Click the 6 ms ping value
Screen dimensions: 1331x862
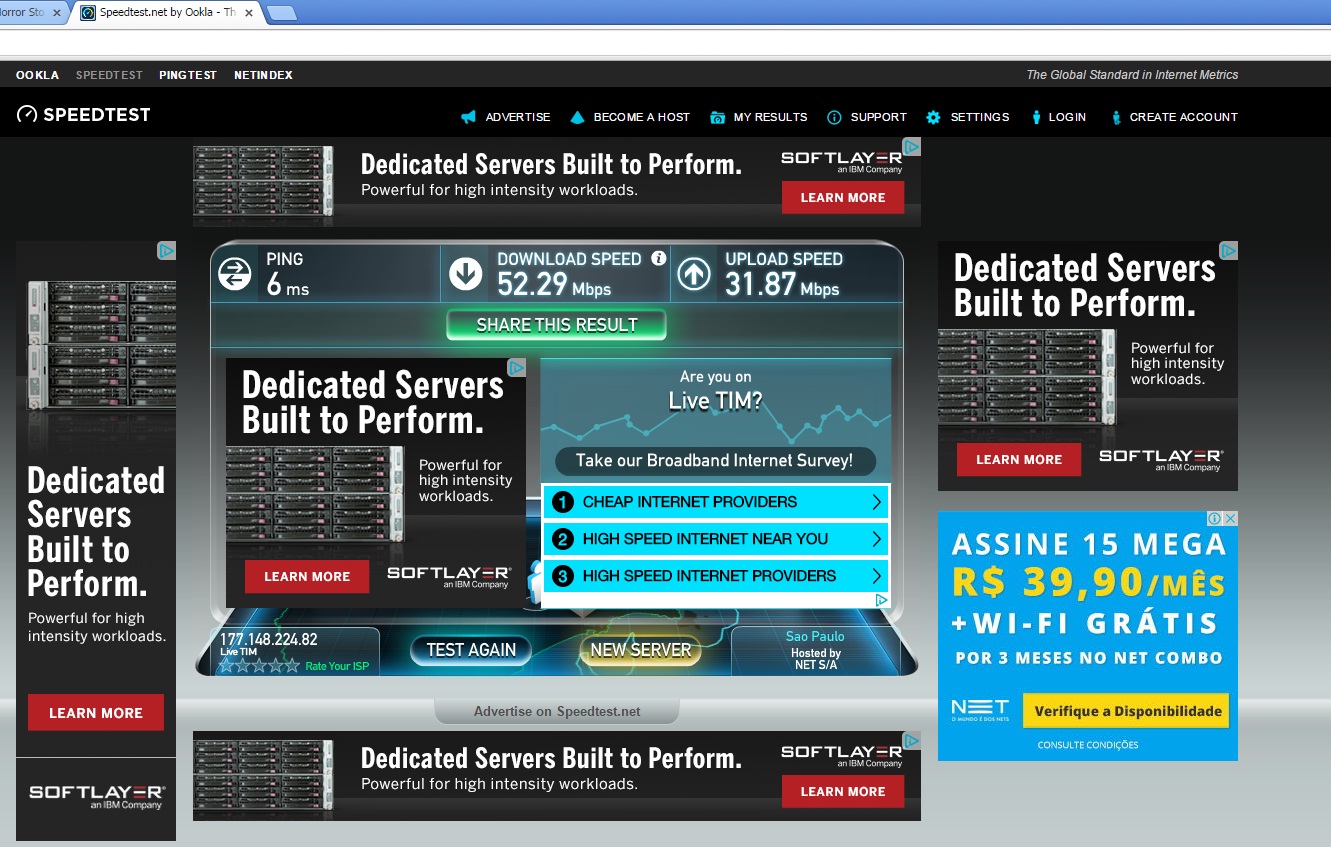(x=288, y=286)
